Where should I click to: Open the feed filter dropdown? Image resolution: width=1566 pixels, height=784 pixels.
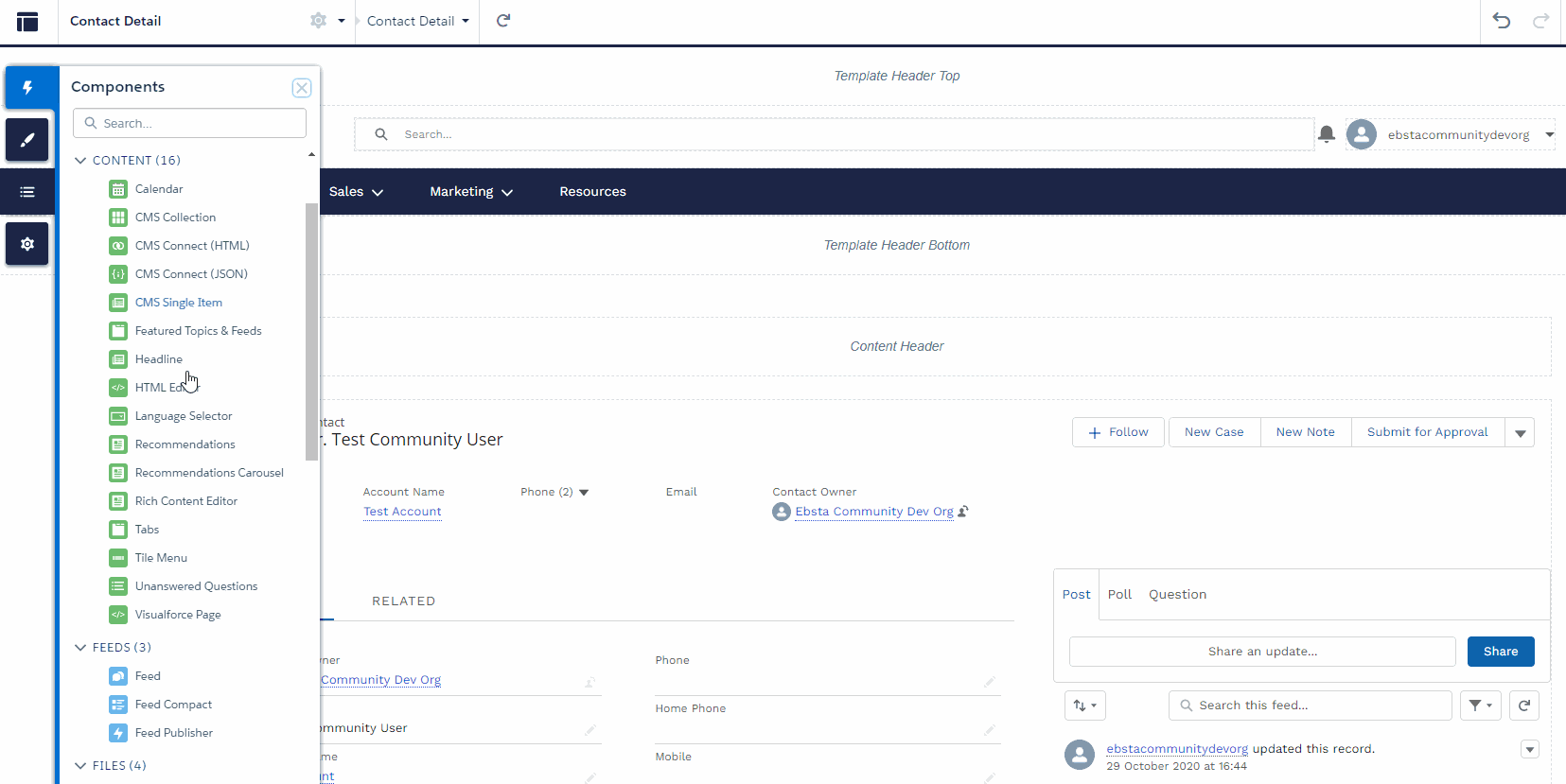(x=1480, y=706)
